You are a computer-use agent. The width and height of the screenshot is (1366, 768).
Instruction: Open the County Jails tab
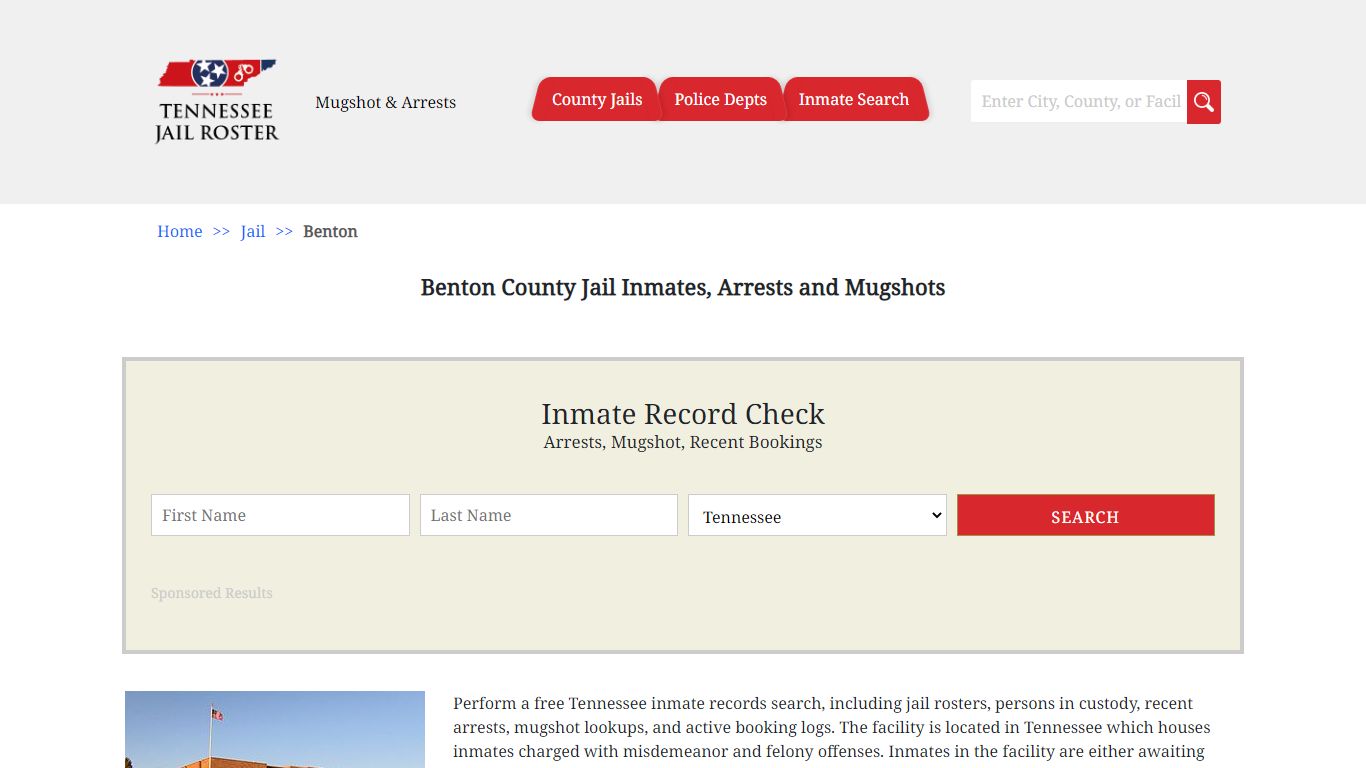[x=596, y=99]
